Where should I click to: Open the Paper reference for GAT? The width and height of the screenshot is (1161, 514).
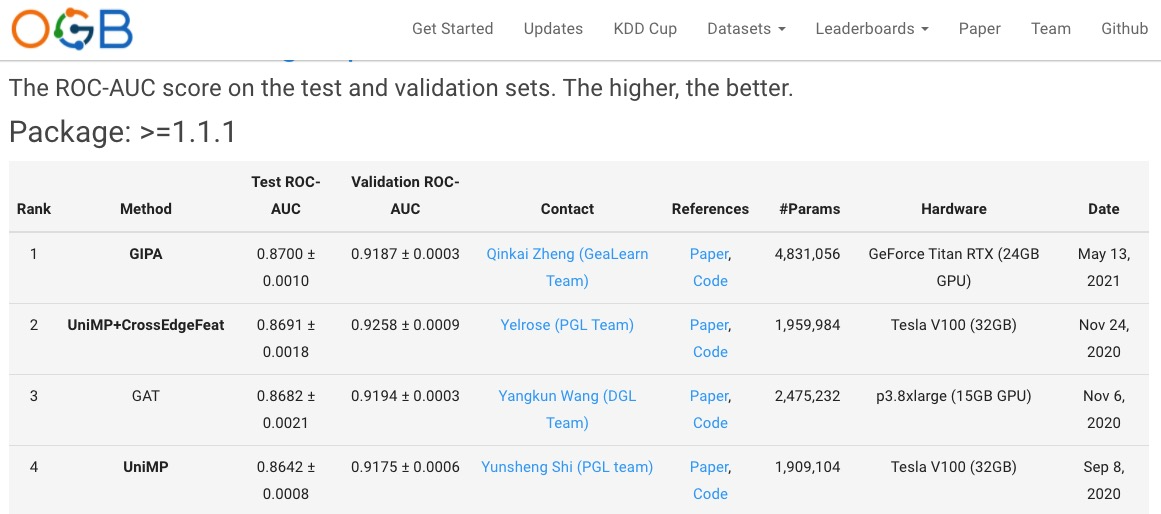pos(708,396)
